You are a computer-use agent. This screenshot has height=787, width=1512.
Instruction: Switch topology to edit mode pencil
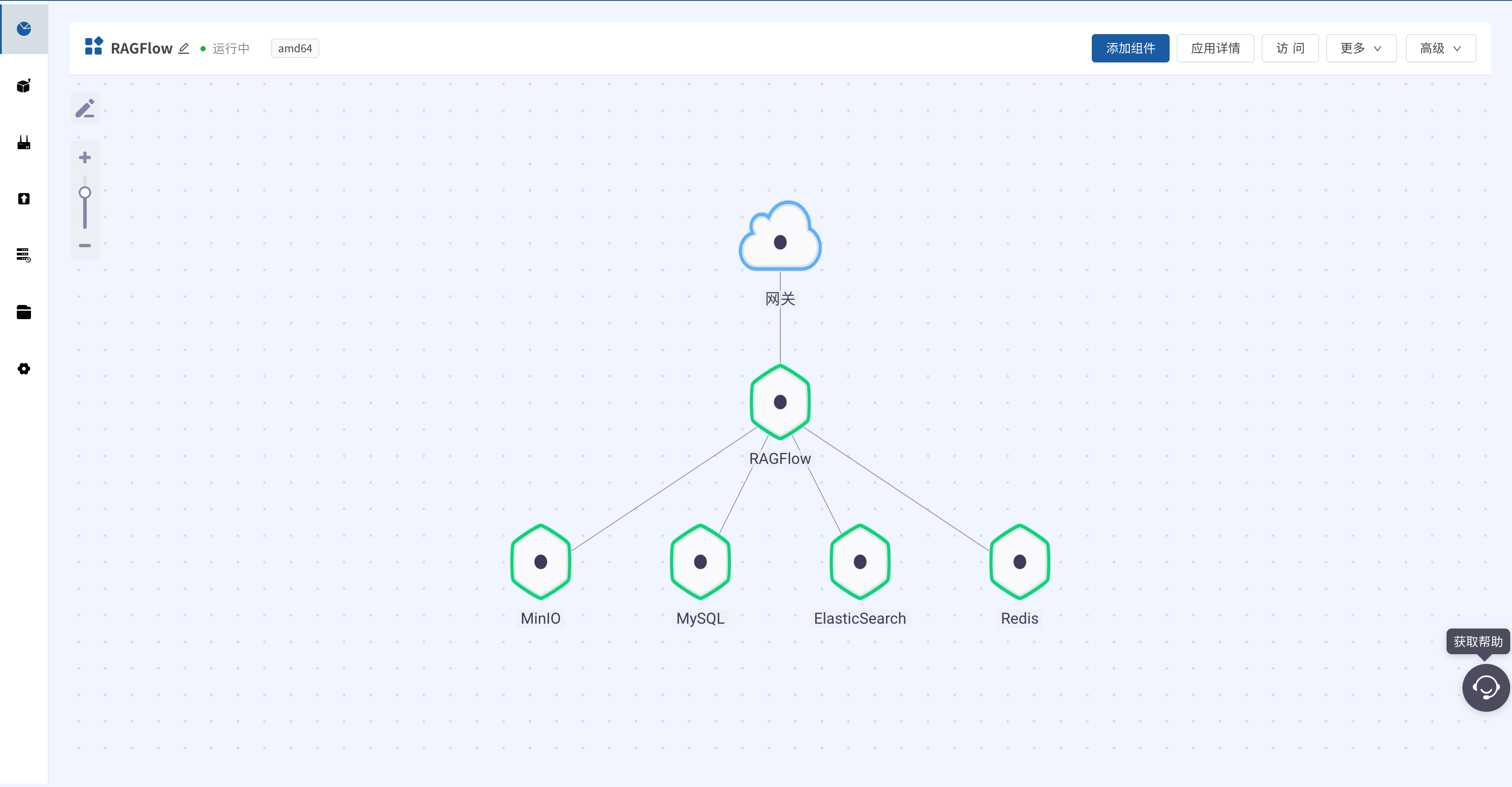(85, 108)
